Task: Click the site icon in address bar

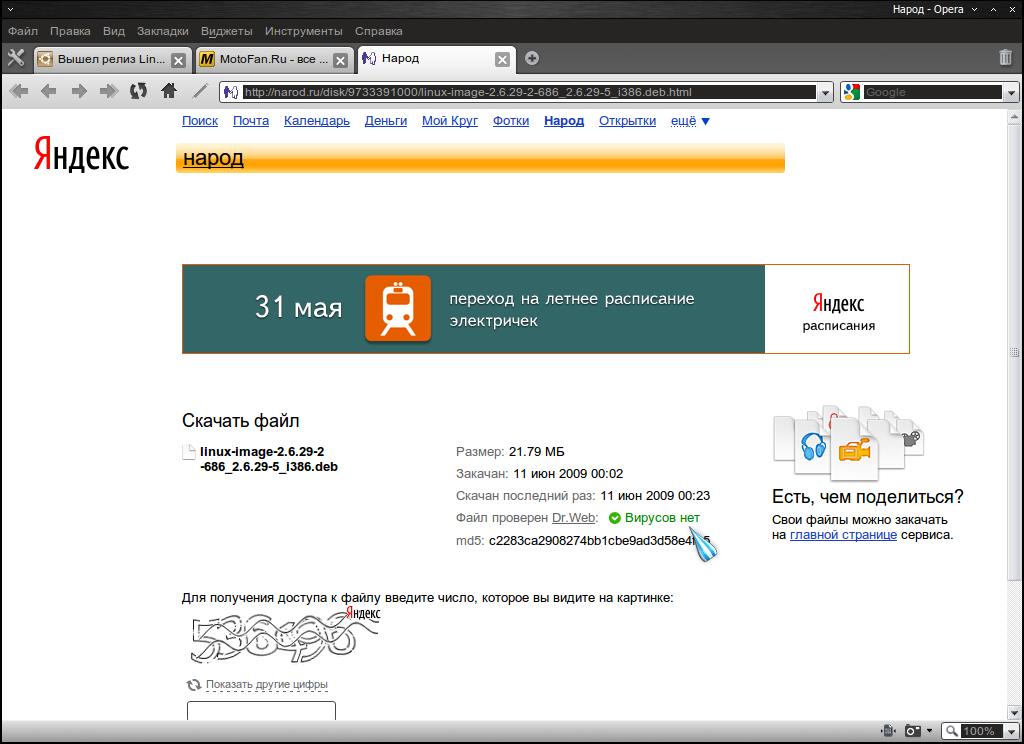Action: click(x=231, y=92)
